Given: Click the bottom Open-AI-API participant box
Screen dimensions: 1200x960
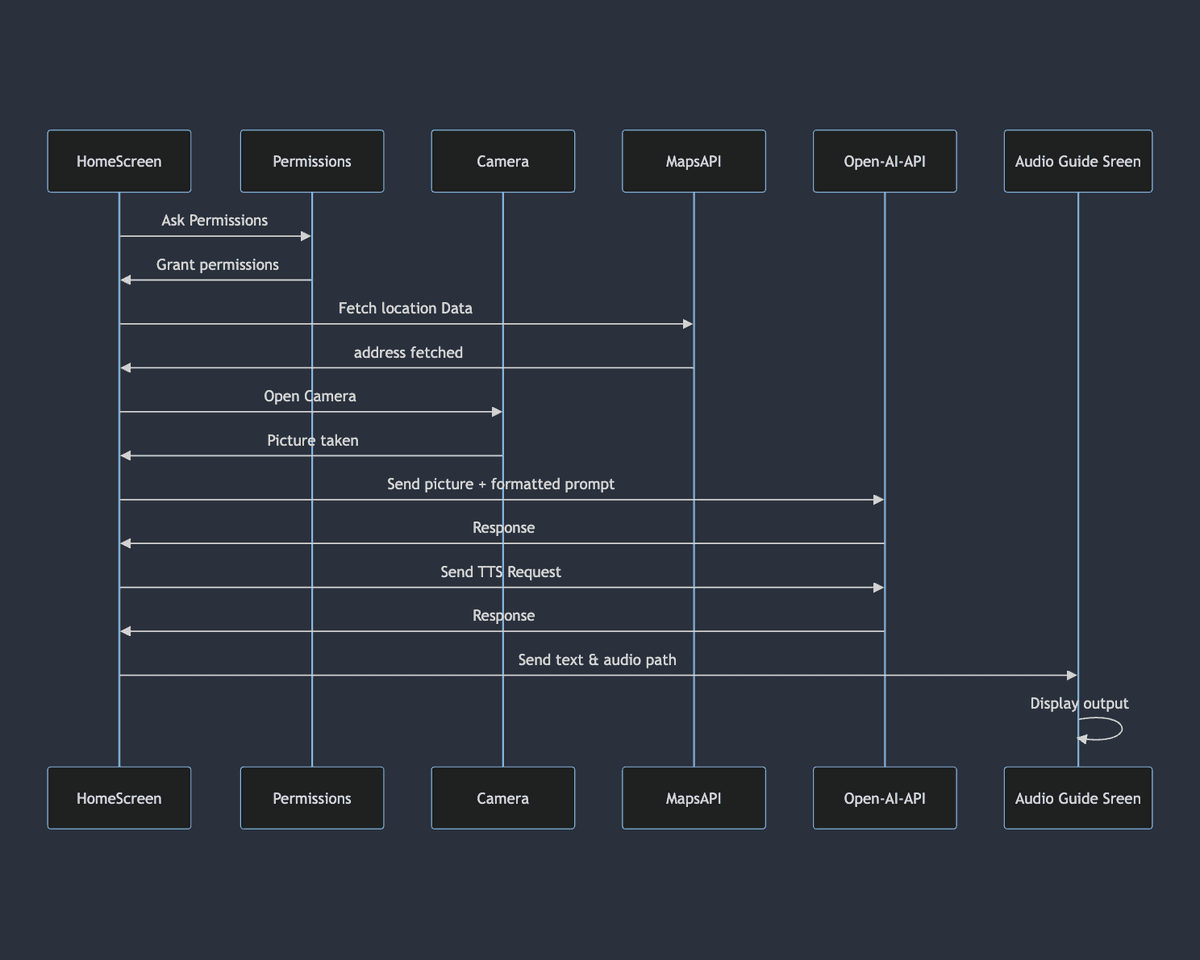Looking at the screenshot, I should (885, 798).
